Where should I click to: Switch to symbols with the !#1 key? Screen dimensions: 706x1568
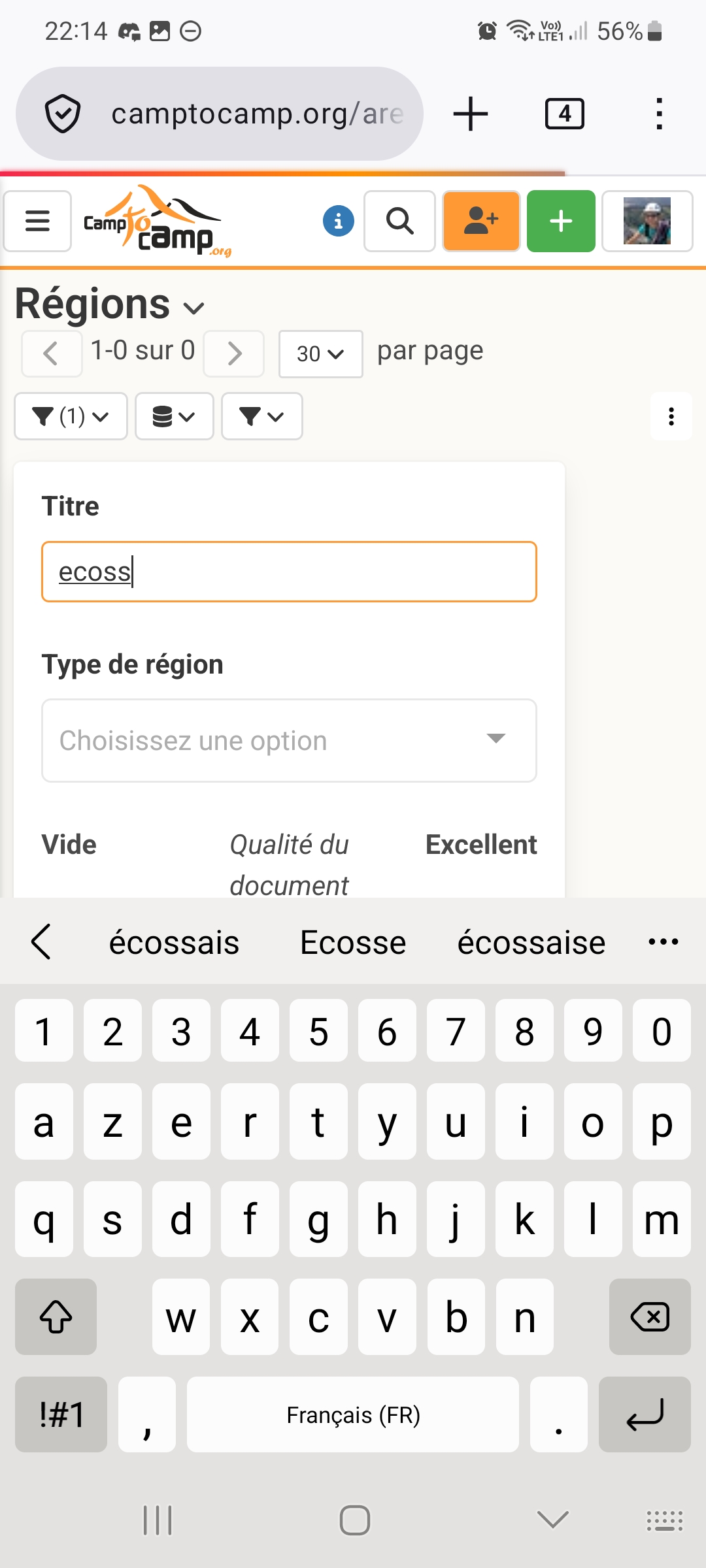click(x=61, y=1414)
